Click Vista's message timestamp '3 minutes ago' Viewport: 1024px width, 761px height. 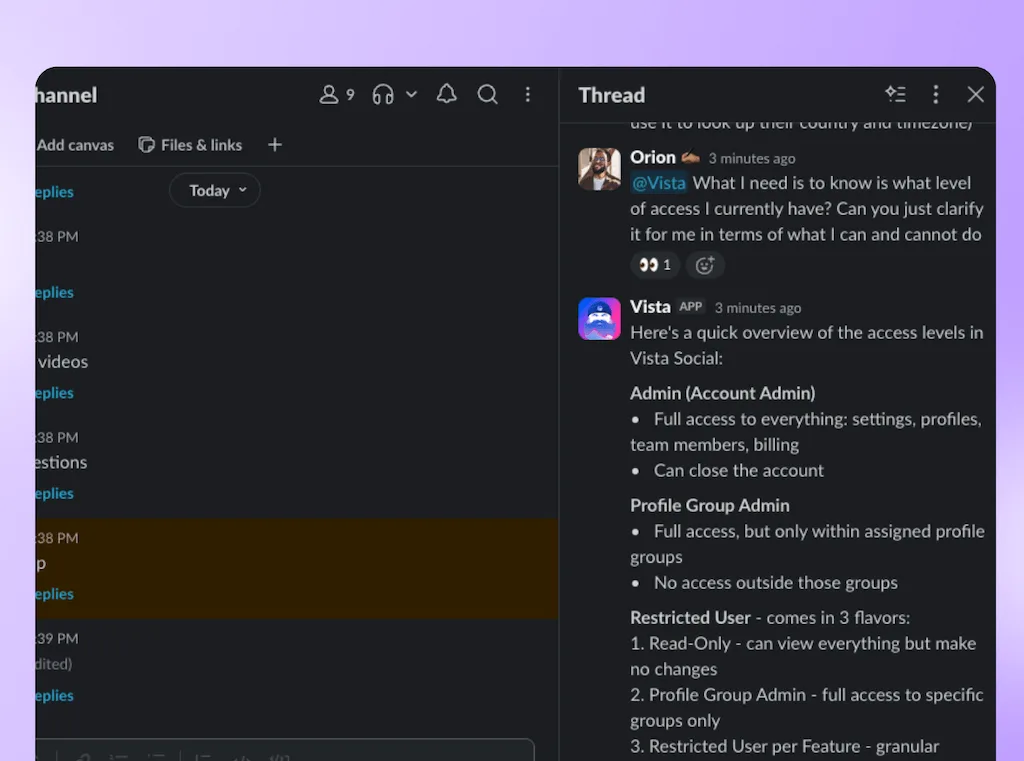point(758,308)
